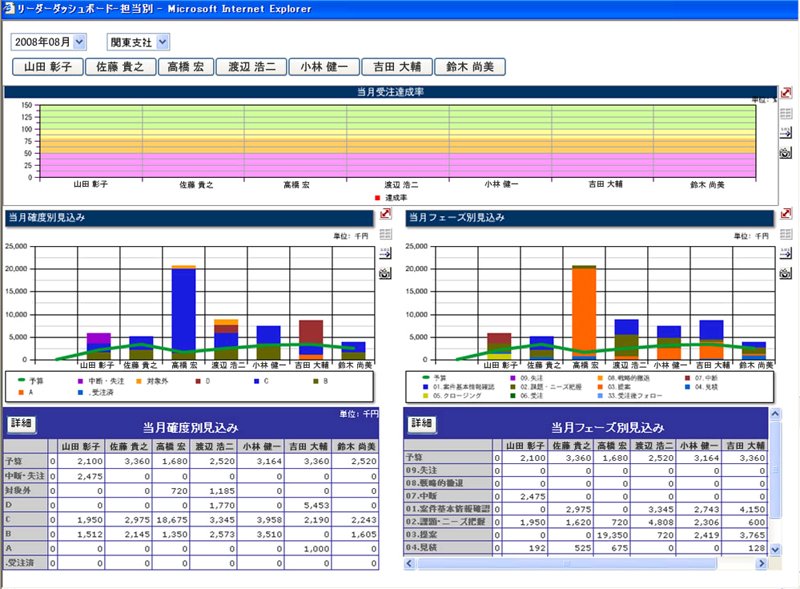Click the 01.案件基本情報確認 blue legend swatch
Screen dimensions: 800x589
click(x=426, y=387)
